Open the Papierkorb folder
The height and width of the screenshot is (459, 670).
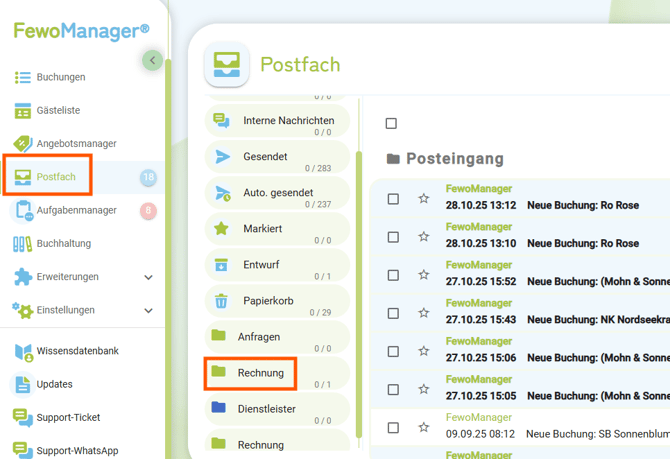coord(277,301)
